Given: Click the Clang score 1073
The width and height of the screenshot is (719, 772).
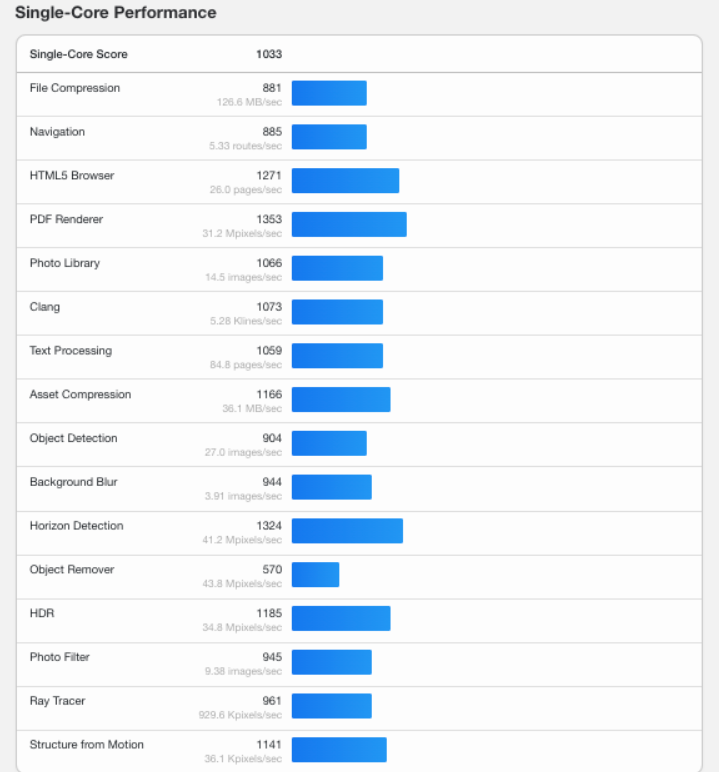Looking at the screenshot, I should [x=268, y=307].
